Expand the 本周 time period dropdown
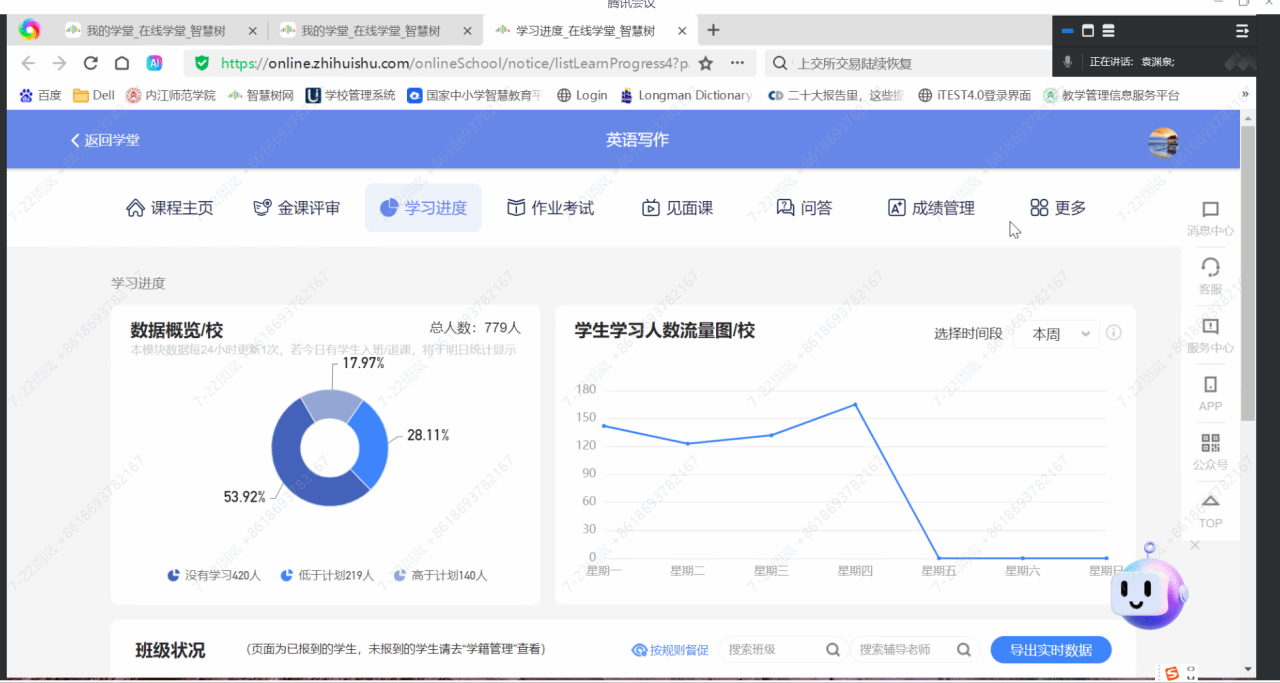This screenshot has width=1280, height=683. 1056,334
